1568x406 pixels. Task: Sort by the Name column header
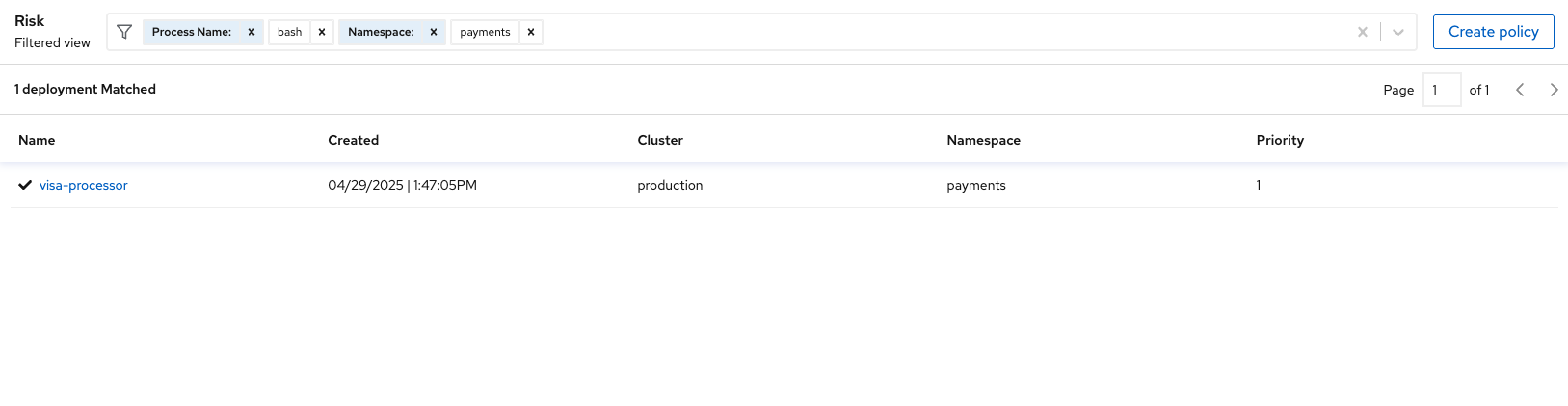click(x=37, y=140)
